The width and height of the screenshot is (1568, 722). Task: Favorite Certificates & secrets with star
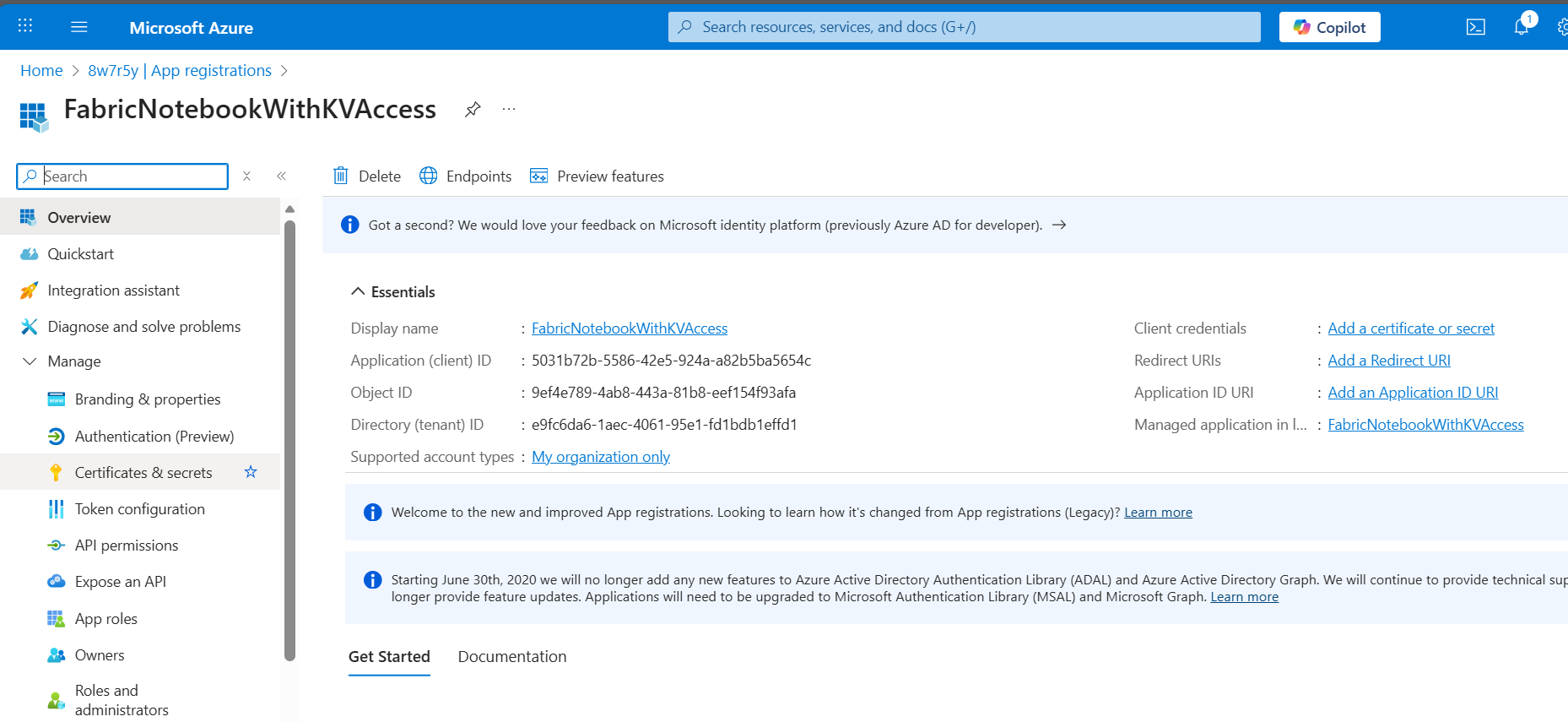click(251, 472)
